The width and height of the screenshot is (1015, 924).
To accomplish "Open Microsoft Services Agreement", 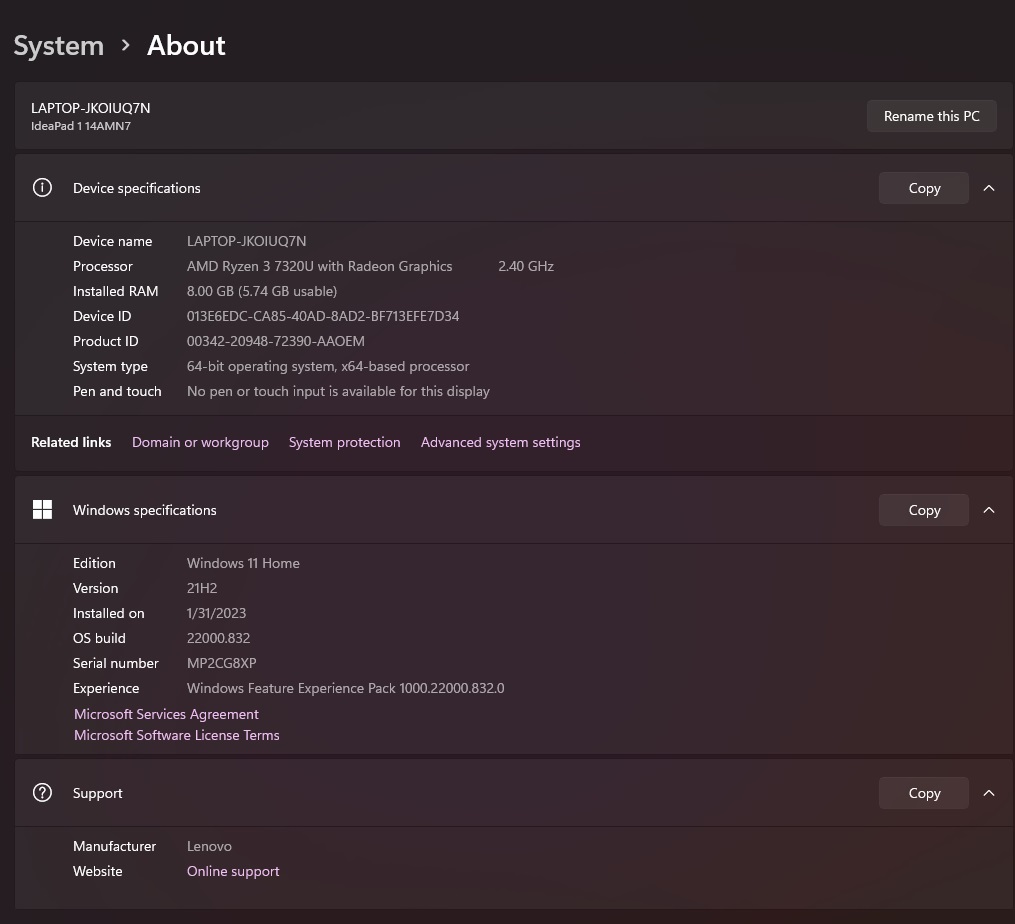I will (x=166, y=714).
